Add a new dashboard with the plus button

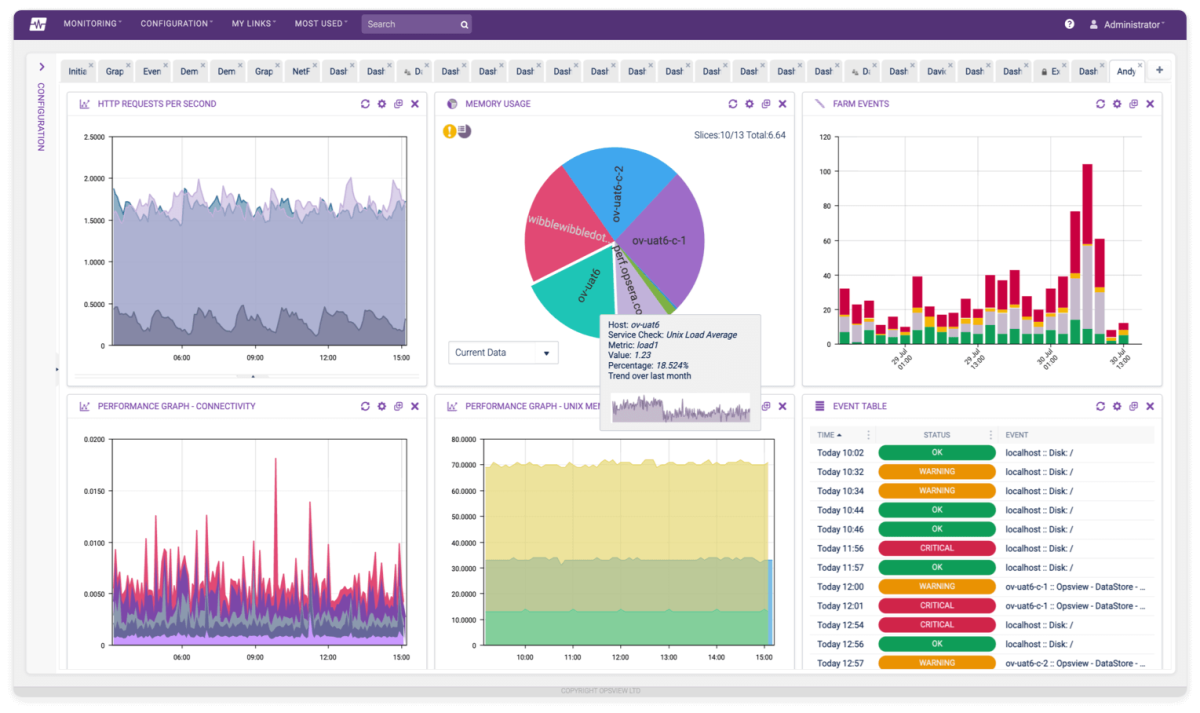[1158, 70]
